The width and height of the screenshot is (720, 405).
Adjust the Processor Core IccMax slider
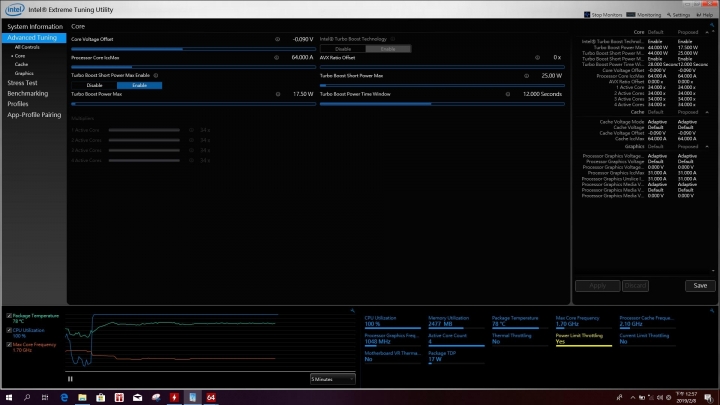coord(193,67)
